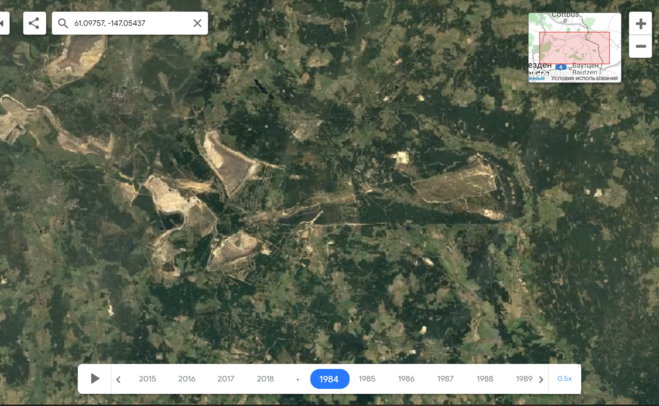
Task: Select the 1988 timeline entry
Action: [485, 379]
